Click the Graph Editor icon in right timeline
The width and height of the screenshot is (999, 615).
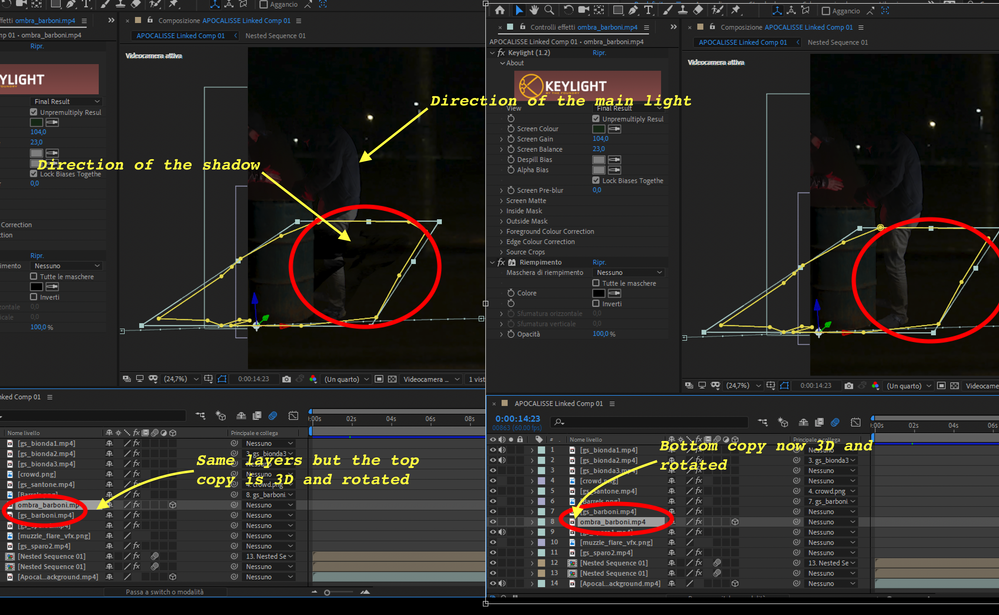point(856,423)
